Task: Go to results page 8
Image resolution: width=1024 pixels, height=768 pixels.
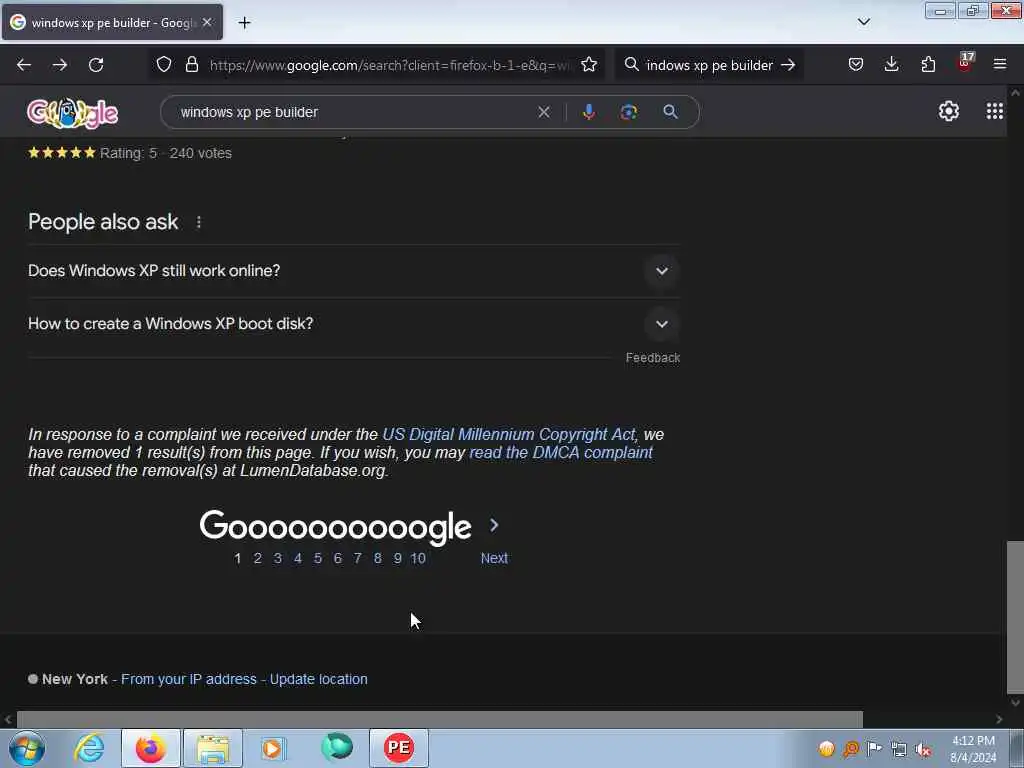Action: (x=377, y=558)
